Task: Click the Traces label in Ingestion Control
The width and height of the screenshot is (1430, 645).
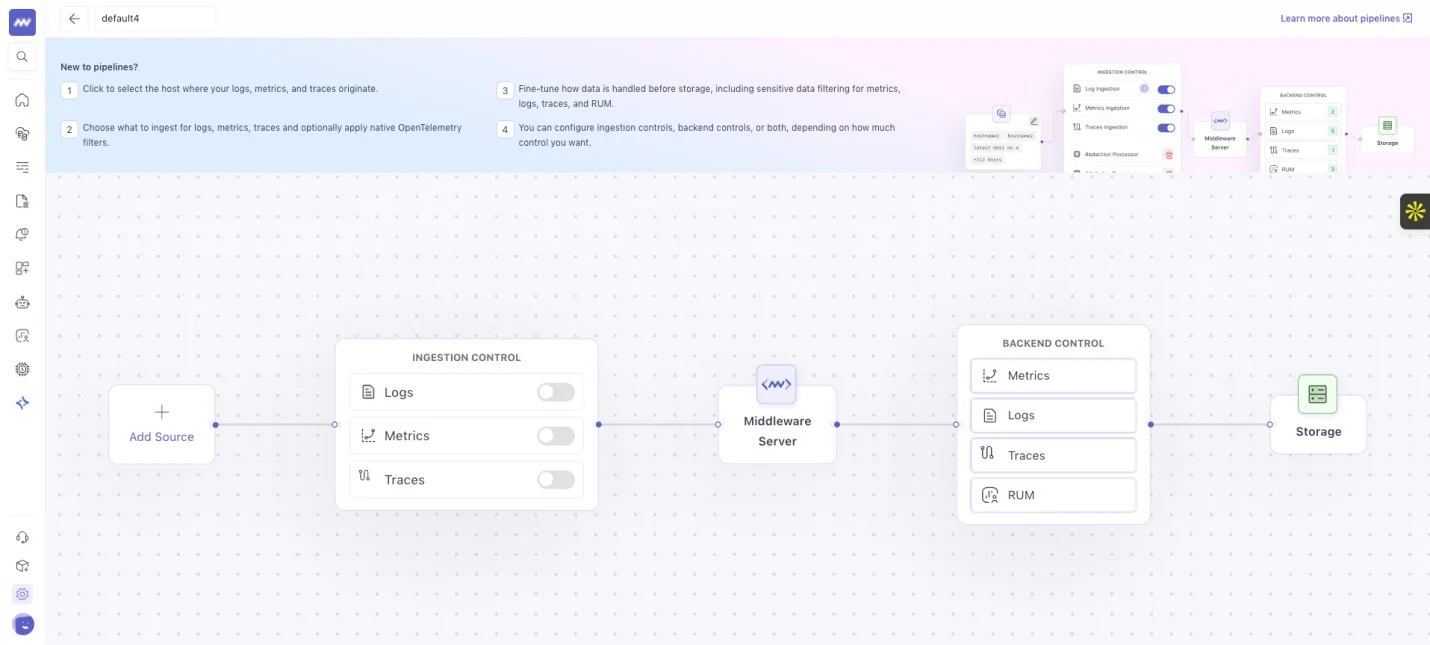Action: click(x=404, y=480)
